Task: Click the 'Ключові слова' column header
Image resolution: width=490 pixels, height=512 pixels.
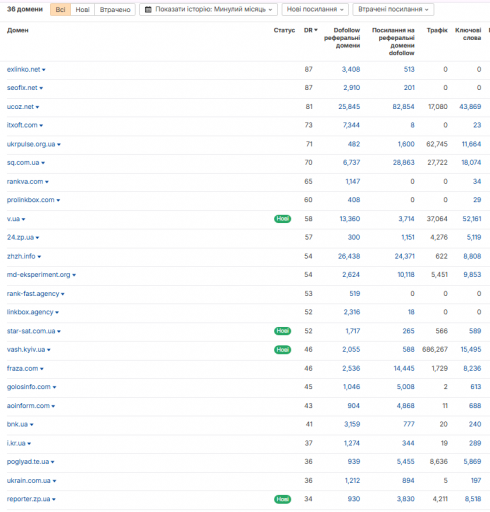Action: click(468, 34)
